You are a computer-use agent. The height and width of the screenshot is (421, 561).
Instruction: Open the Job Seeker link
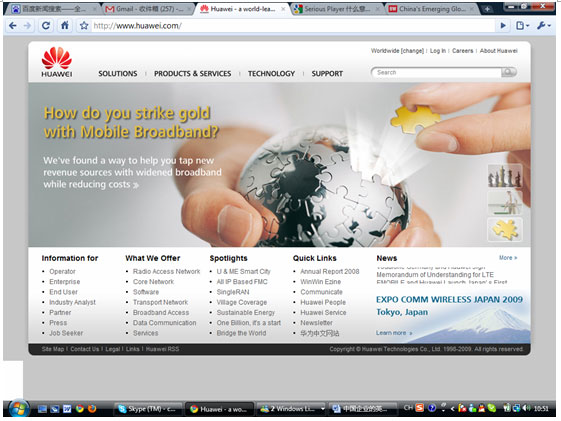click(66, 333)
